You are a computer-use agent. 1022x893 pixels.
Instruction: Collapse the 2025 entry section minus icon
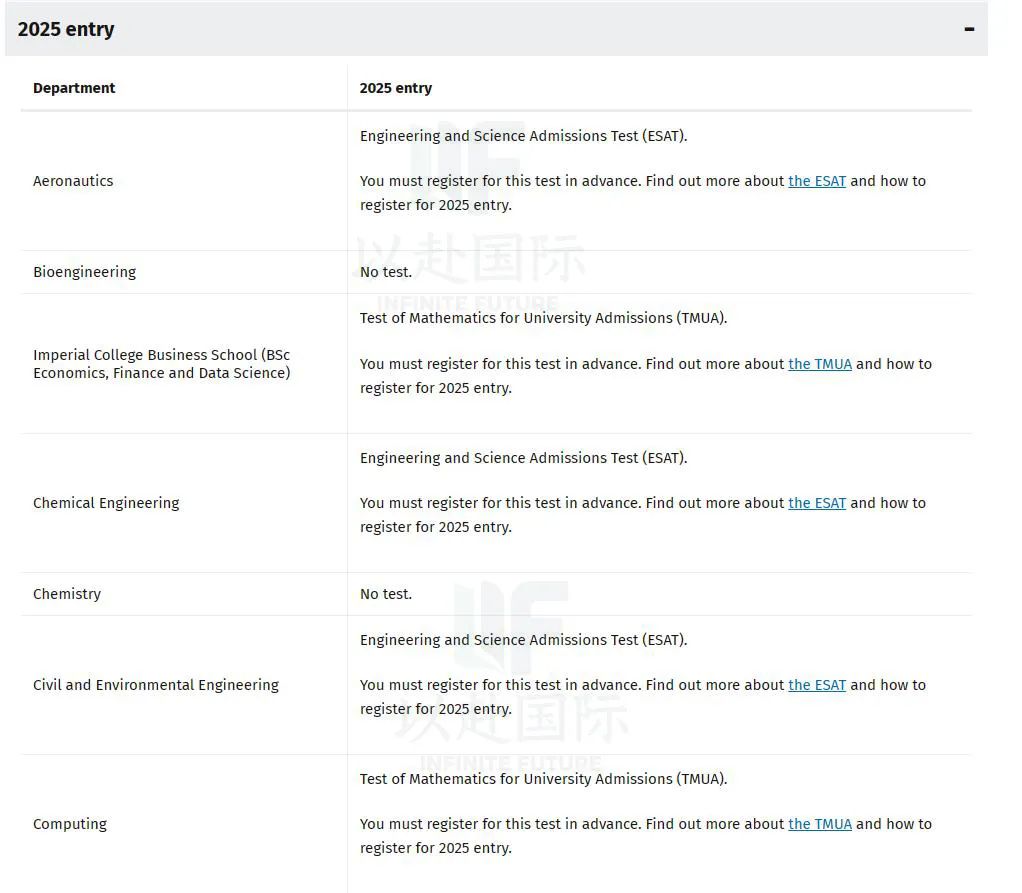[x=969, y=29]
